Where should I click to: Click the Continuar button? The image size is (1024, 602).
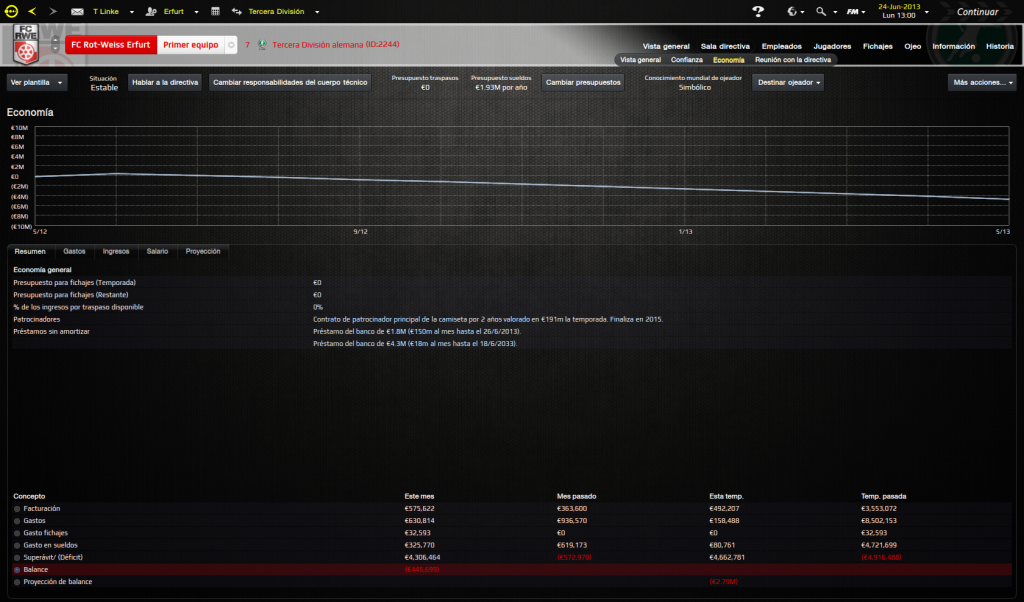point(977,12)
